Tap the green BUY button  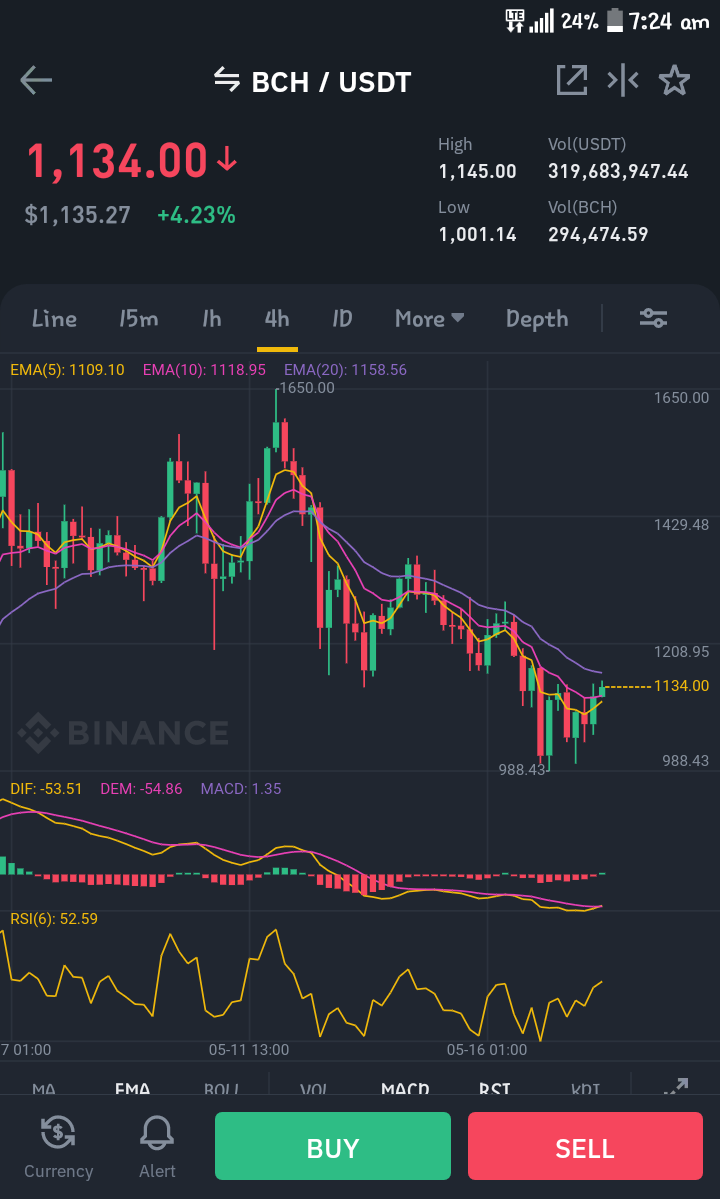point(332,1146)
